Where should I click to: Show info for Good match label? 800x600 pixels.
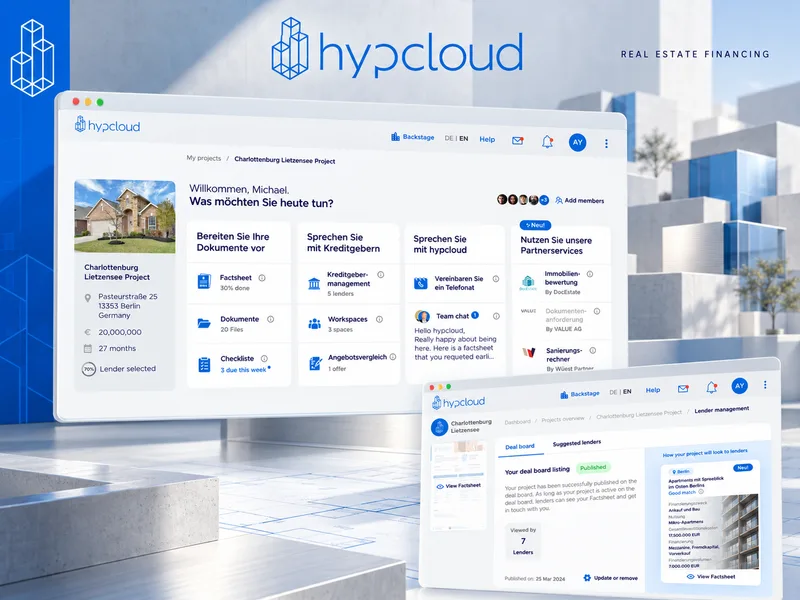701,492
